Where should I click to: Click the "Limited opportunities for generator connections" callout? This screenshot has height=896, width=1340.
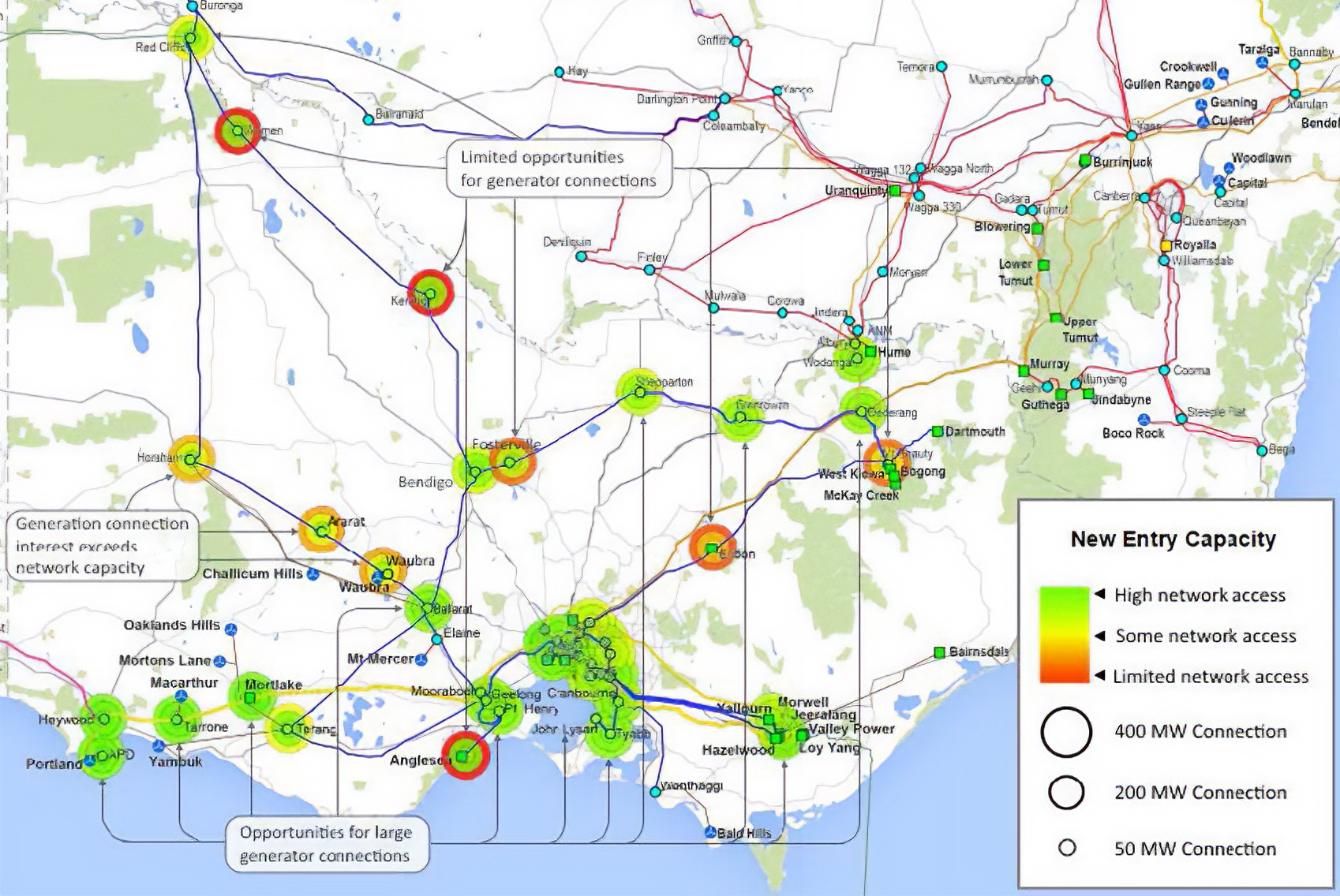[x=558, y=169]
